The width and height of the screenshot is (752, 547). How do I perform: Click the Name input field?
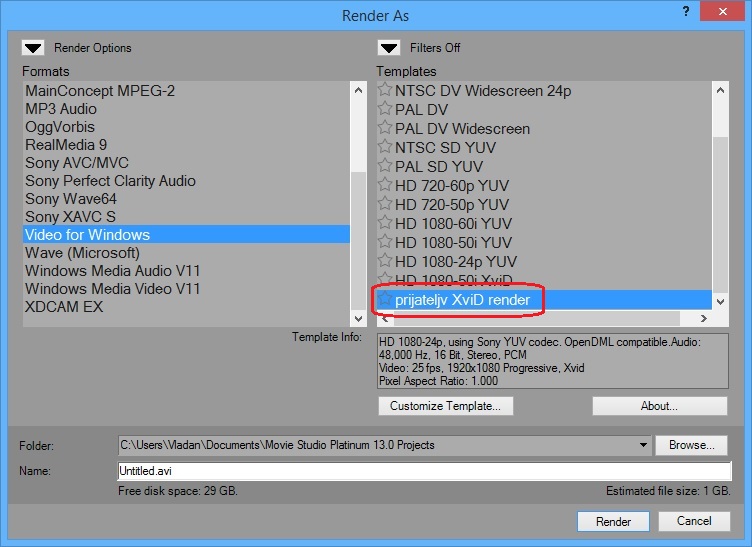[x=424, y=471]
